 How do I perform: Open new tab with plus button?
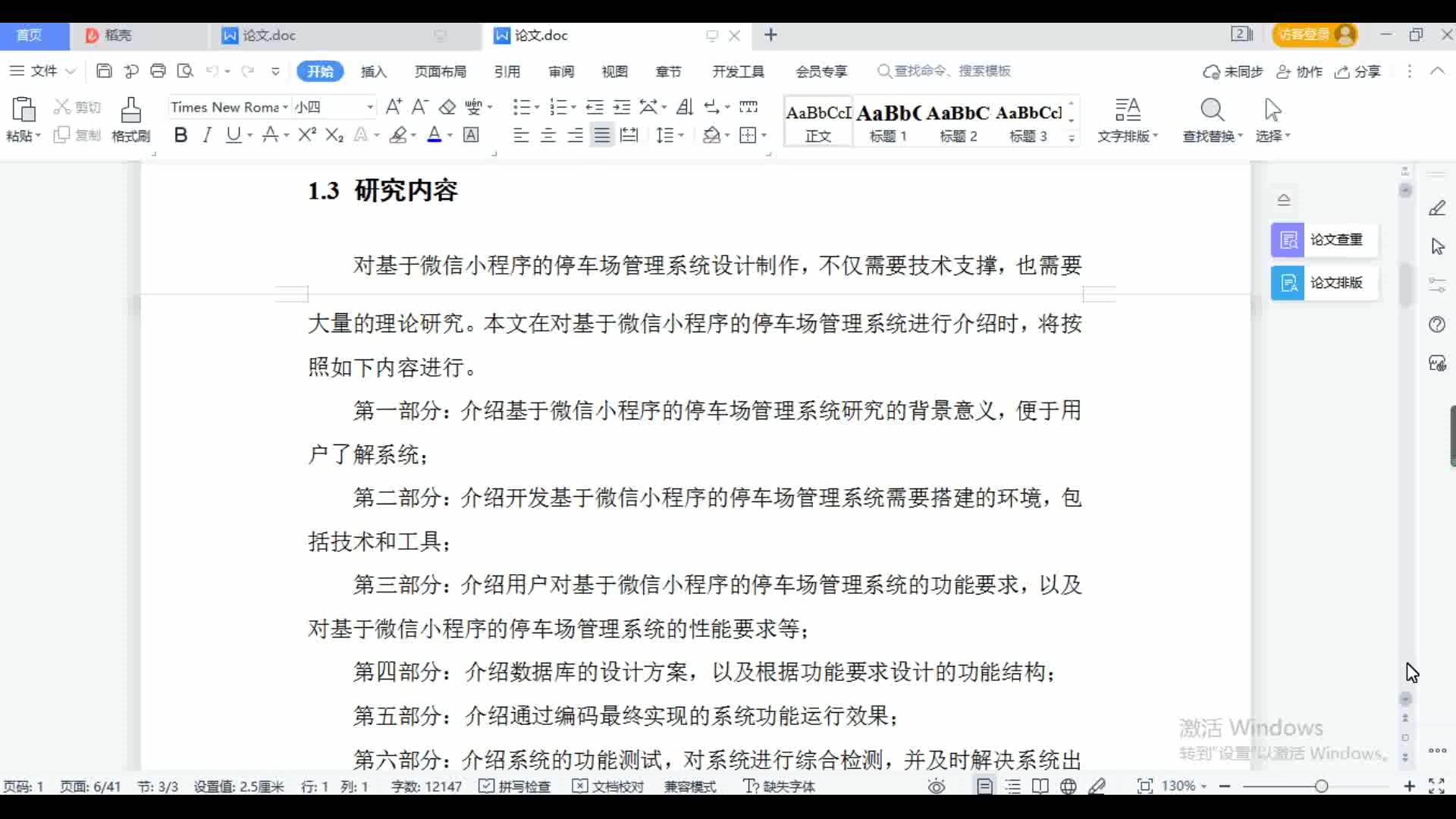coord(770,35)
